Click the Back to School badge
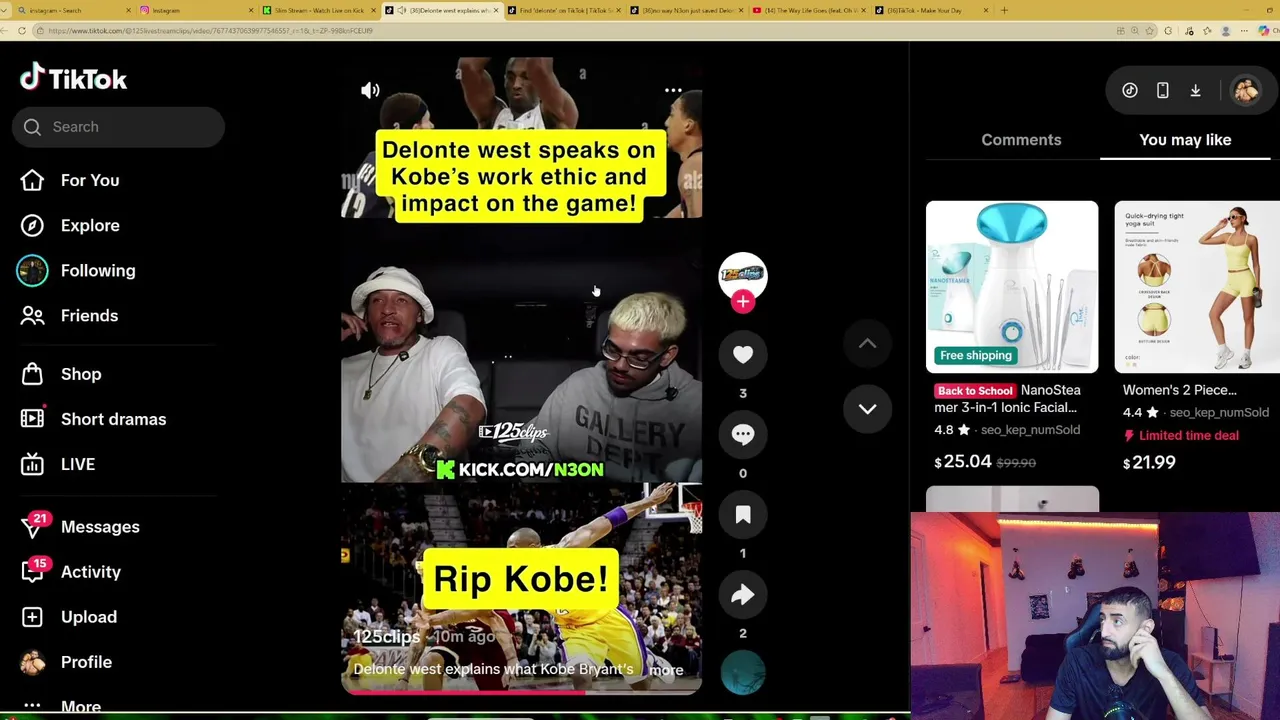1280x720 pixels. [975, 391]
